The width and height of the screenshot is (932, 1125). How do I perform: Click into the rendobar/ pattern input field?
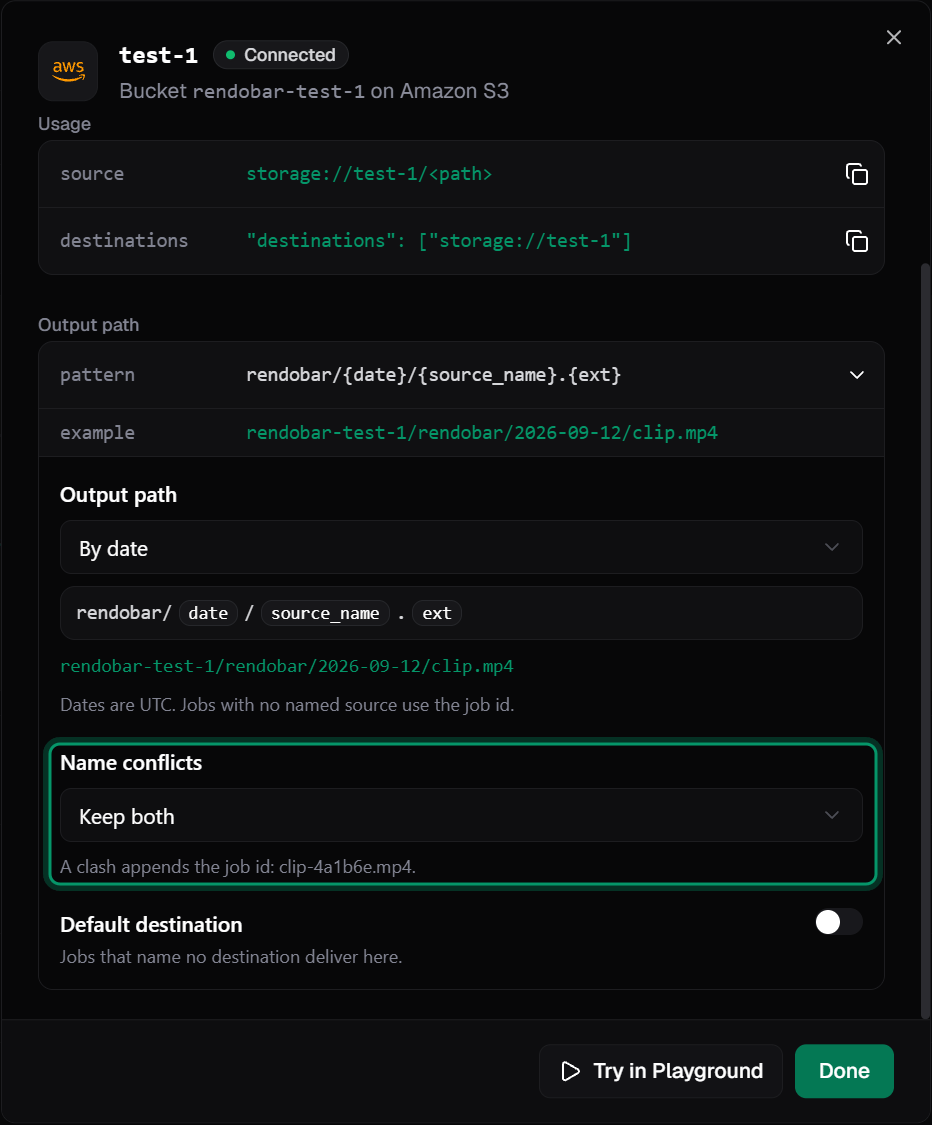click(x=461, y=613)
